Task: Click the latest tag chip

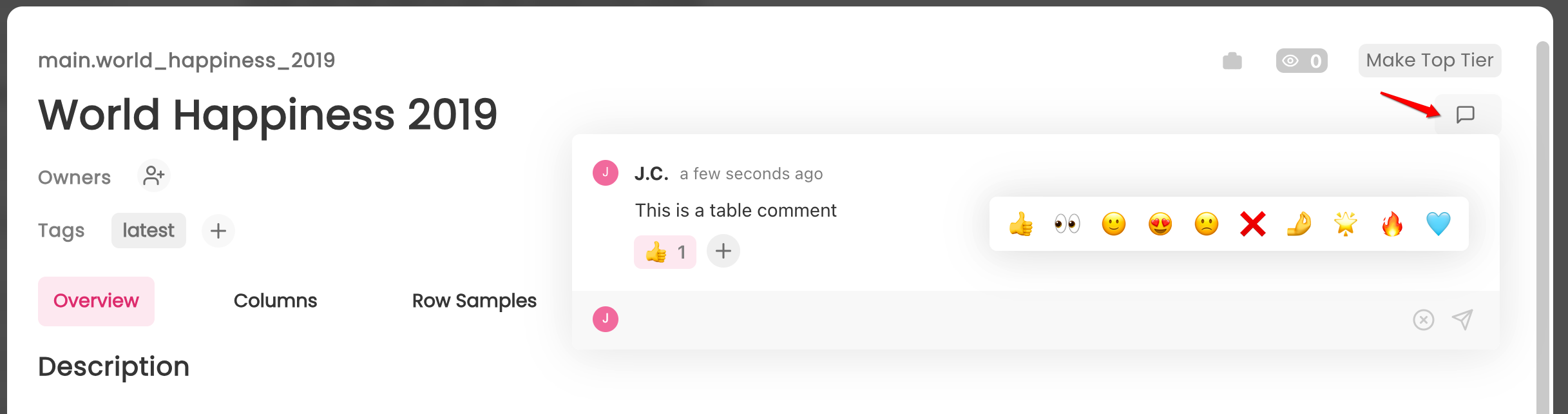Action: click(149, 231)
